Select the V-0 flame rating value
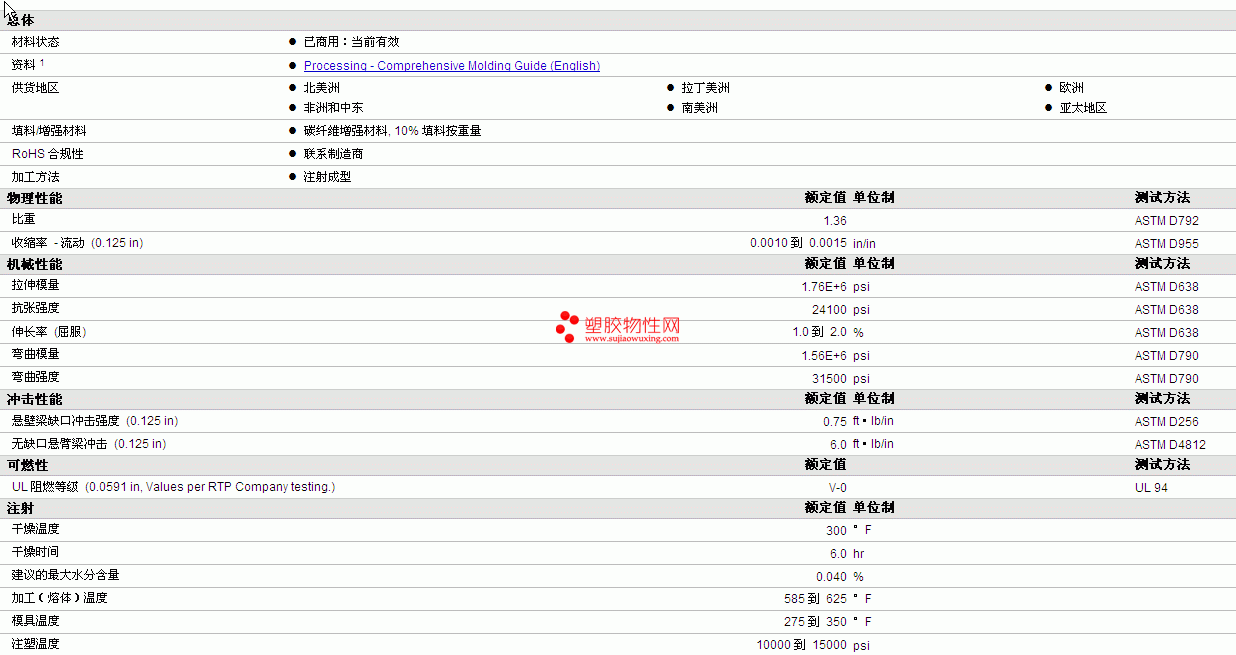The width and height of the screenshot is (1236, 655). (838, 488)
